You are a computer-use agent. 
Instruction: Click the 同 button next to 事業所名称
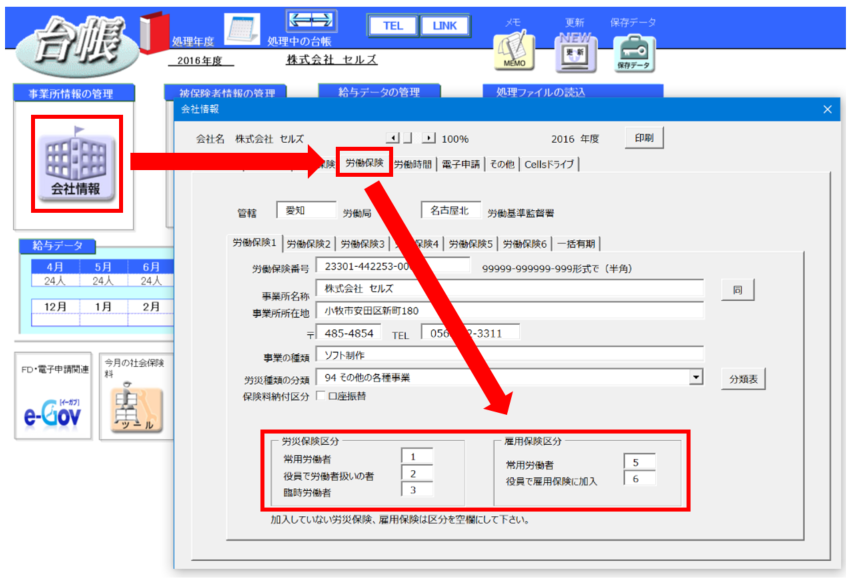[737, 290]
